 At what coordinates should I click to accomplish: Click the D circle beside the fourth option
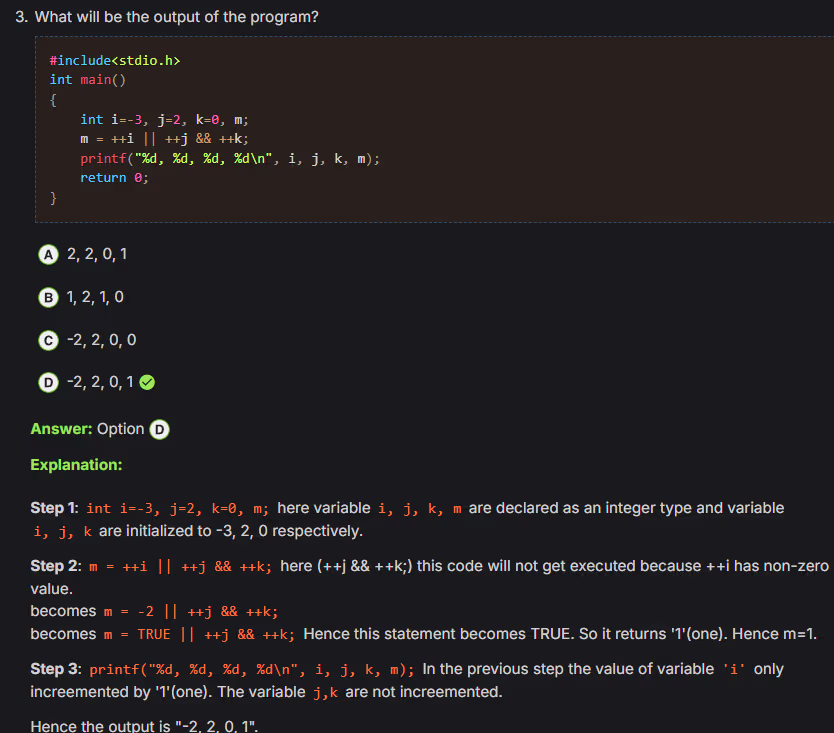point(47,382)
